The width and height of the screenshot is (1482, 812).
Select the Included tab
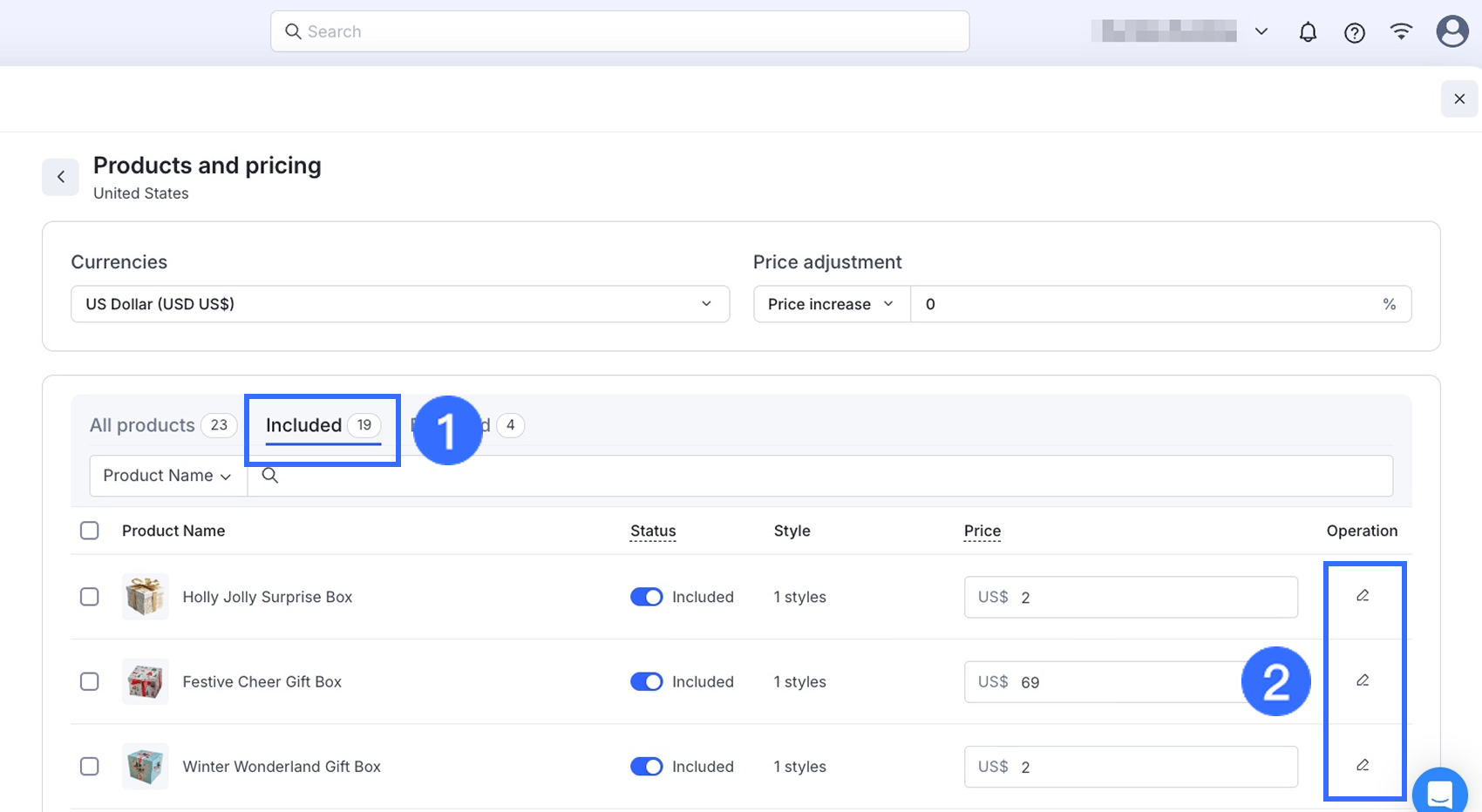click(304, 425)
